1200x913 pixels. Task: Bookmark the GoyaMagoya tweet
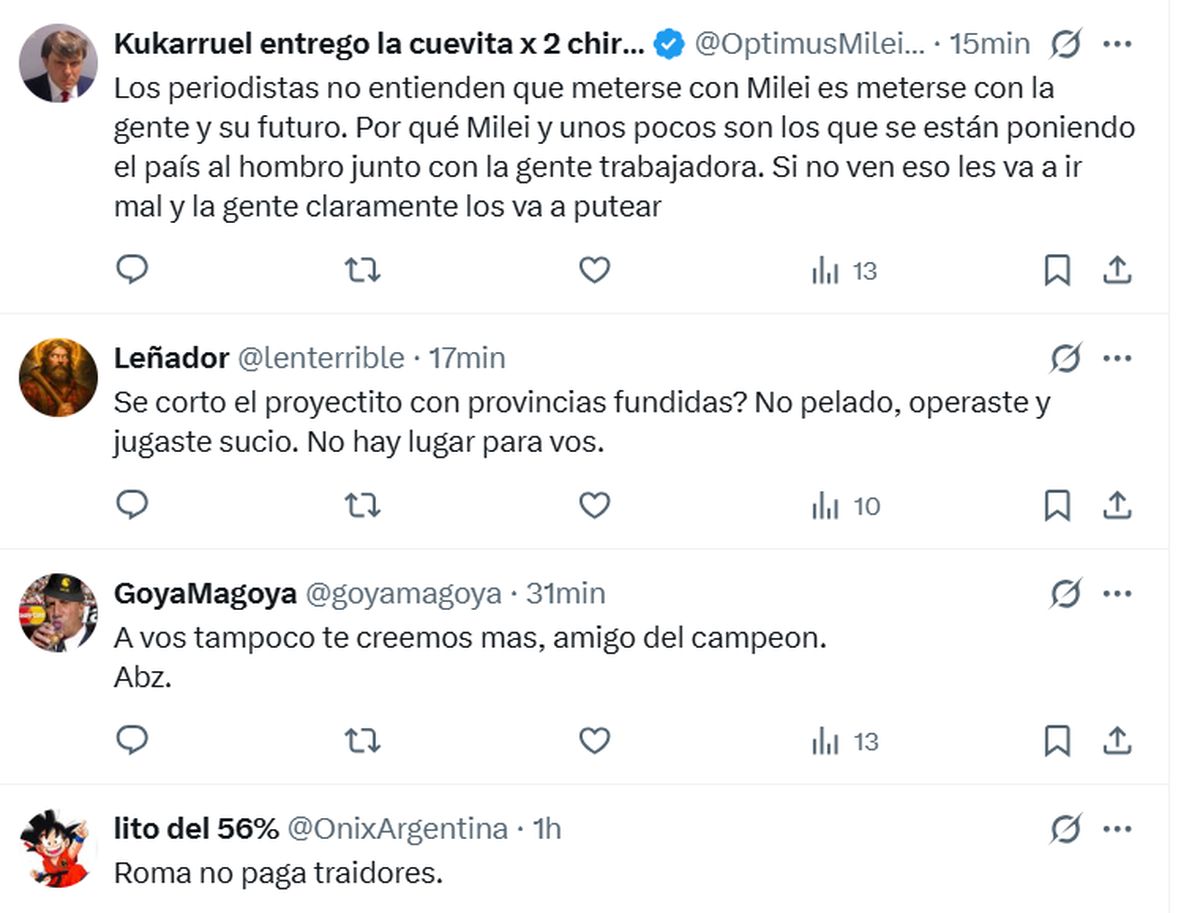click(x=1057, y=741)
